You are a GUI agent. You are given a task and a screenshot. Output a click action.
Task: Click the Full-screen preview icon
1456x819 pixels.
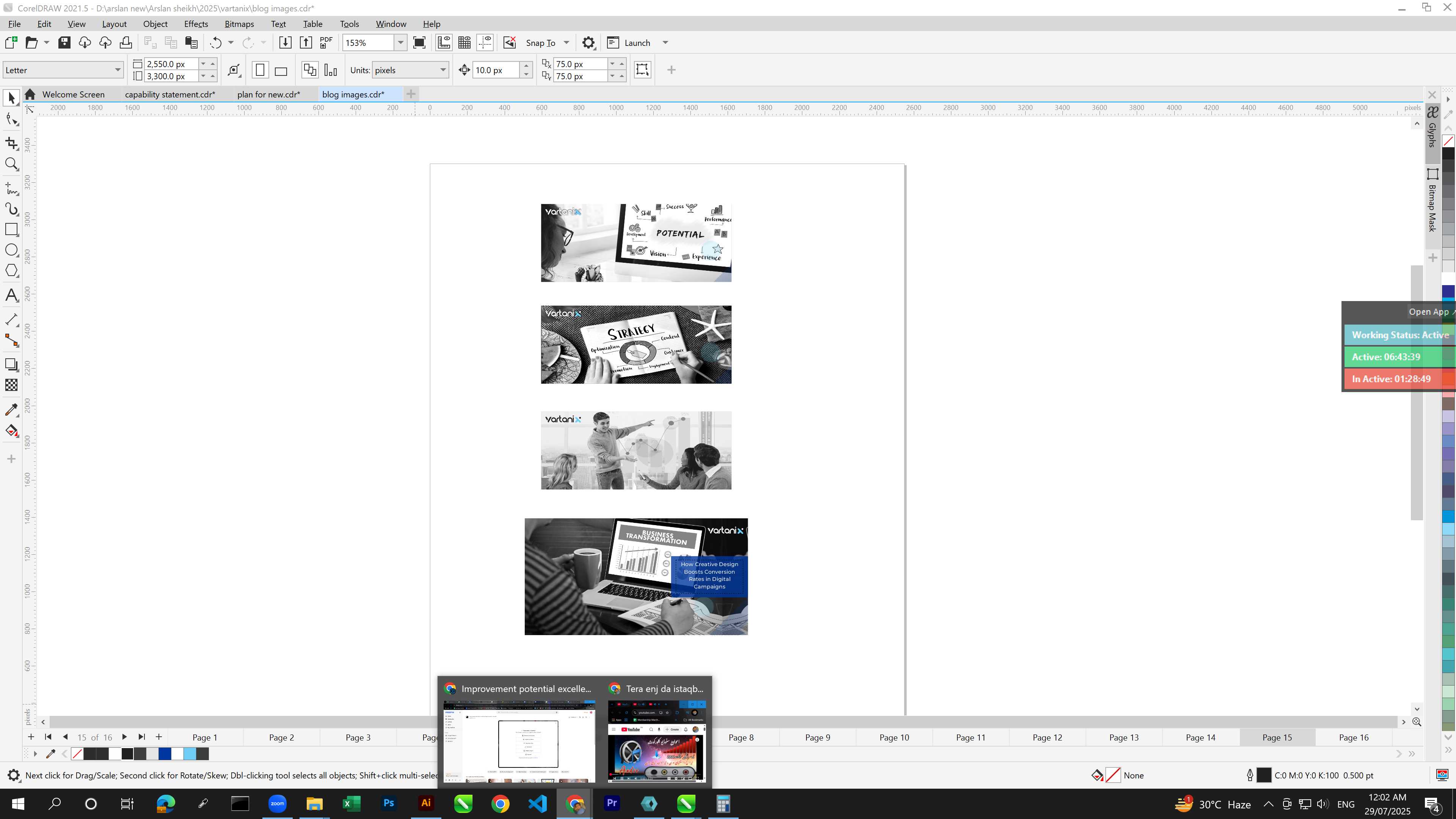coord(419,42)
